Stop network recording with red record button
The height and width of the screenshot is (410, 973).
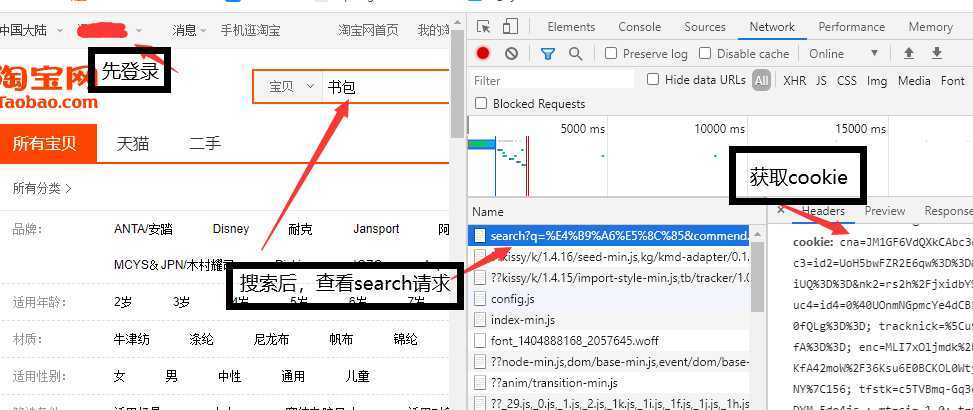(483, 53)
